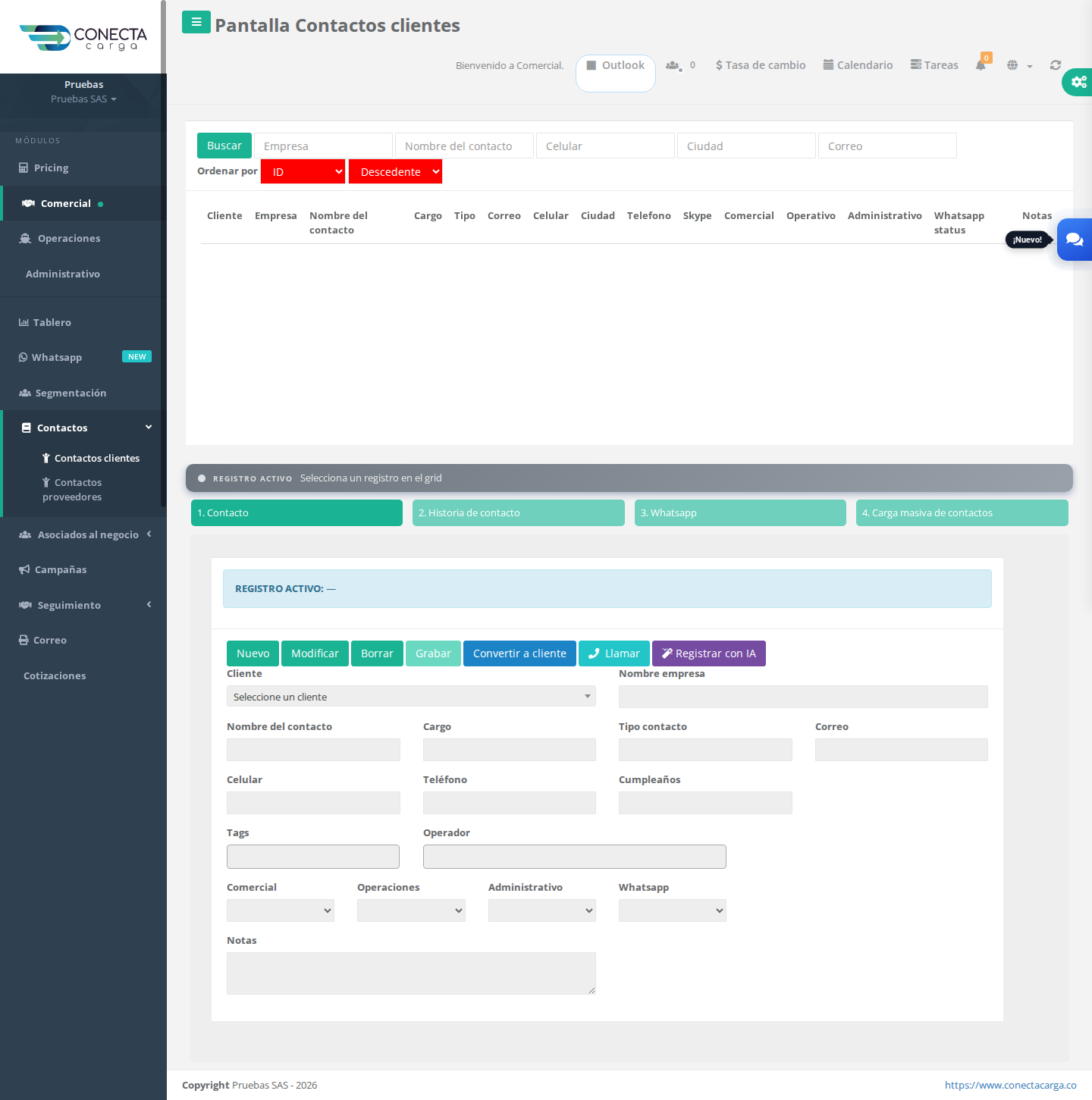Click the notifications bell icon
The width and height of the screenshot is (1092, 1100).
981,65
